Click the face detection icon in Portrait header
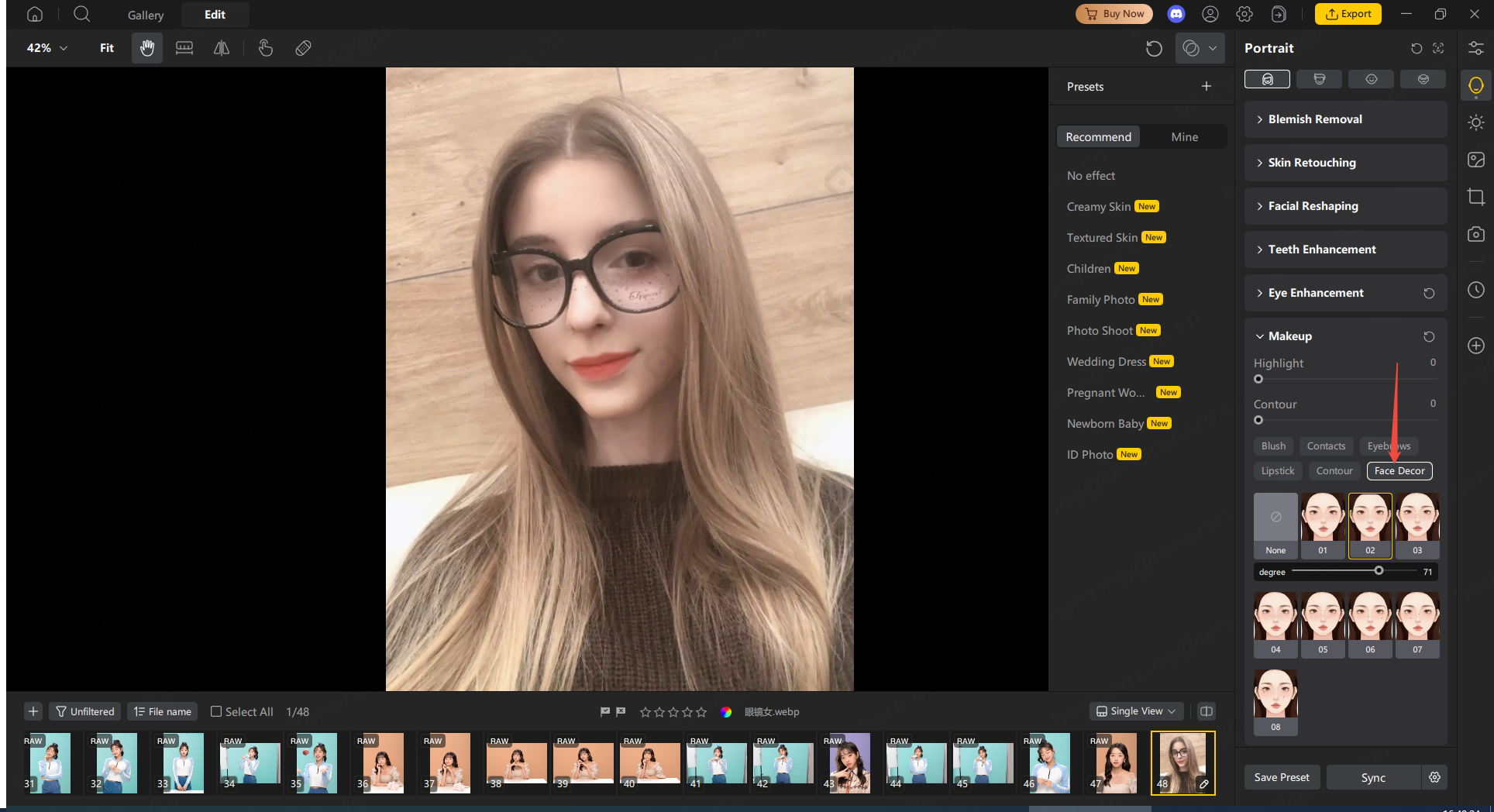The image size is (1494, 812). (1438, 48)
